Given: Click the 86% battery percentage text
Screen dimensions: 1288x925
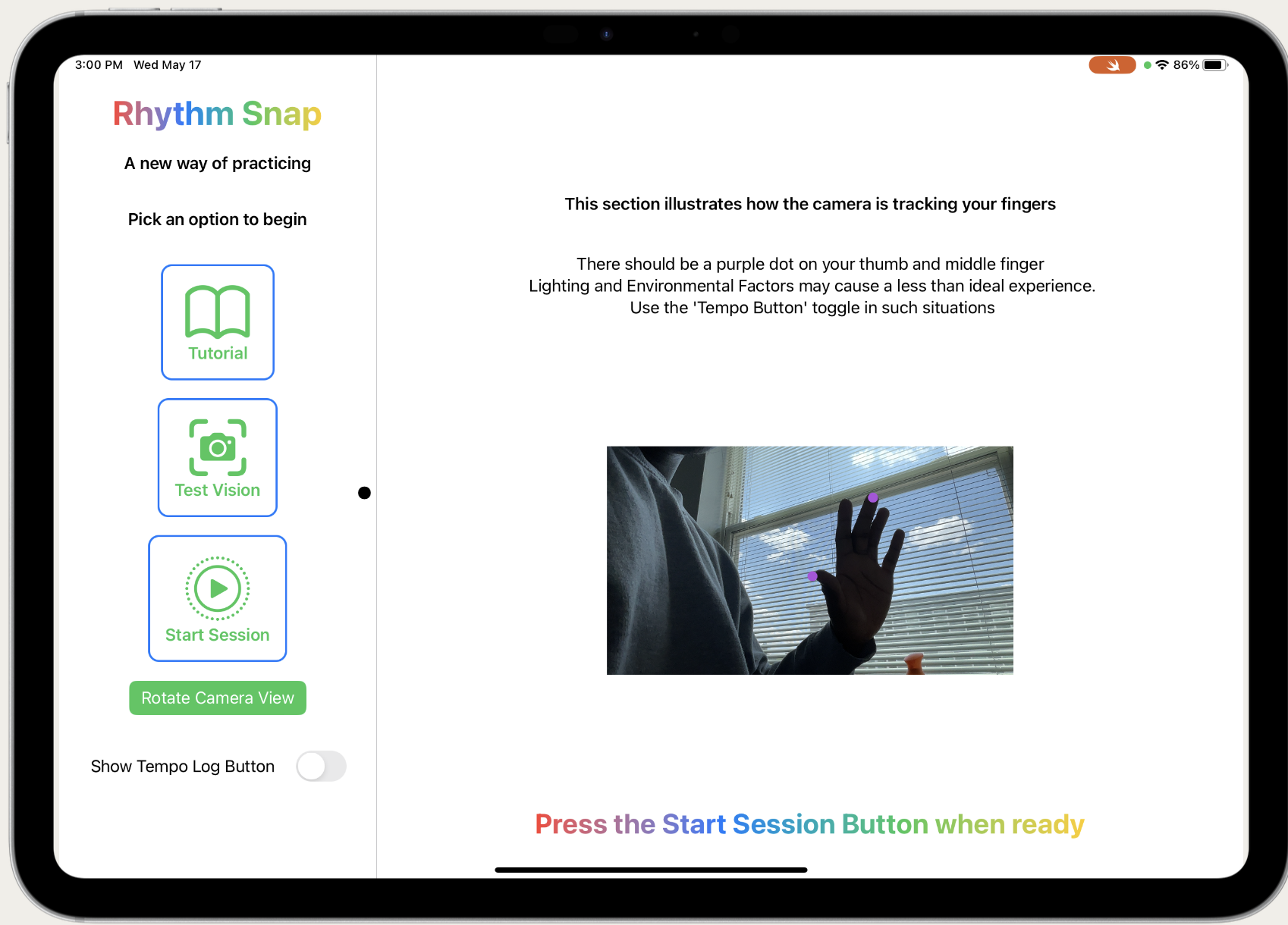Looking at the screenshot, I should tap(1186, 65).
